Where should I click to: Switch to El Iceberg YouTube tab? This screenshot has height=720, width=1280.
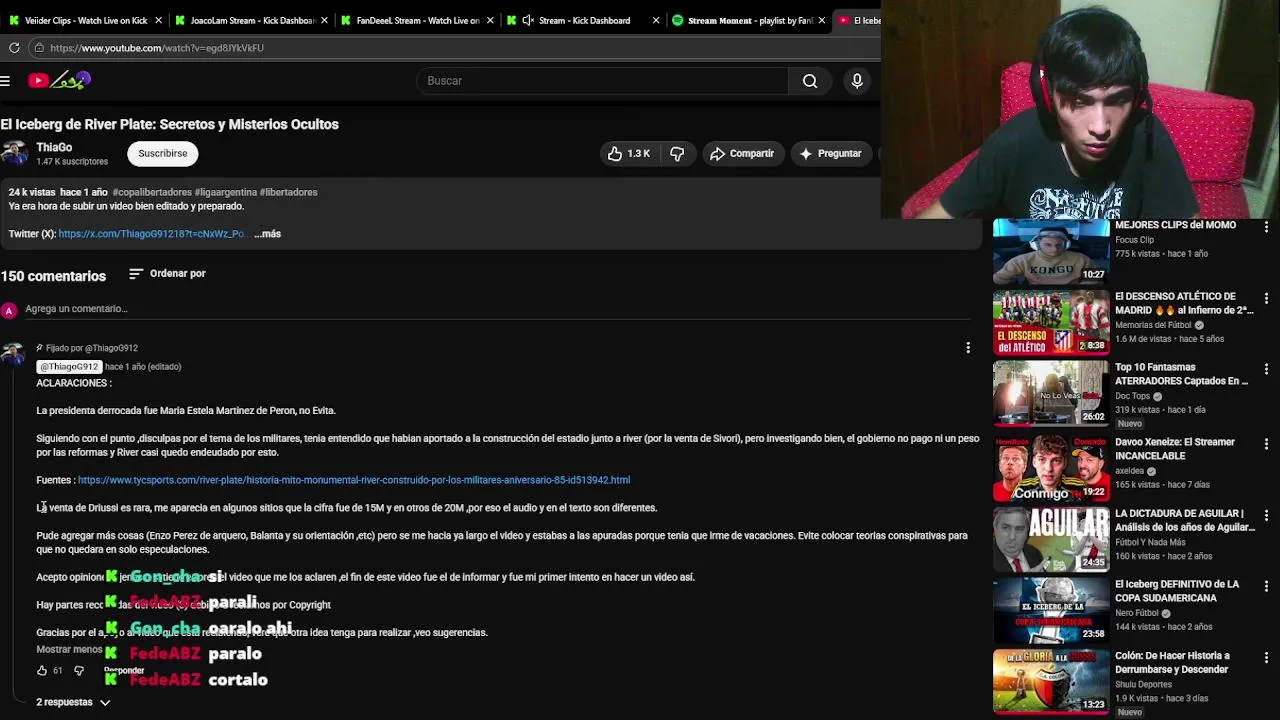point(858,20)
